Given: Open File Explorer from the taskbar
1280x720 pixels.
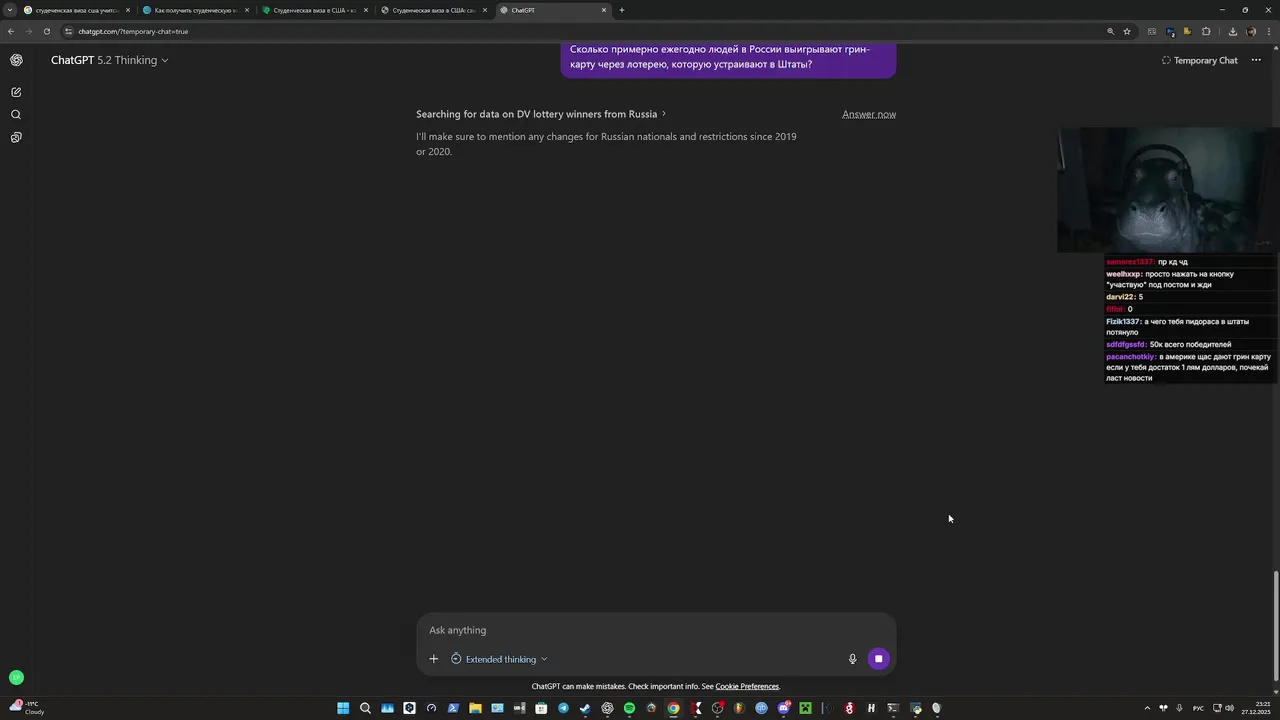Looking at the screenshot, I should 475,708.
